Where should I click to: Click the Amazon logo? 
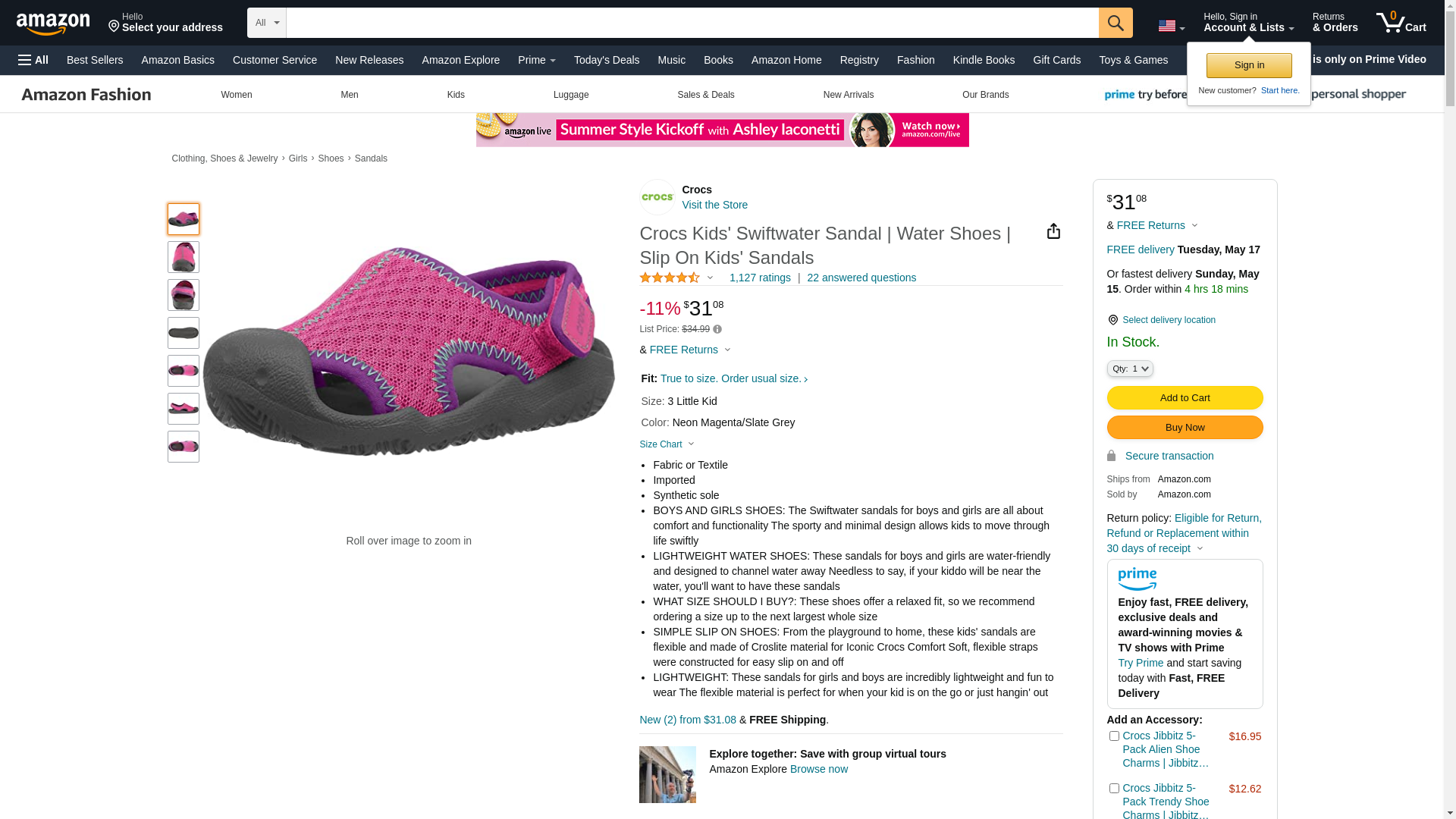point(53,24)
